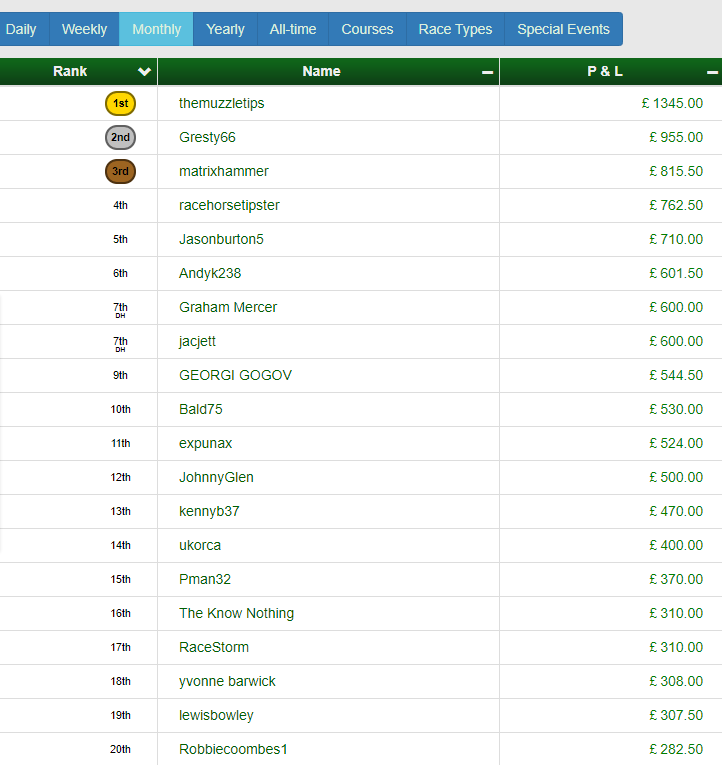This screenshot has height=765, width=722.
Task: Open GEORGI GOGOV profile
Action: [x=235, y=376]
